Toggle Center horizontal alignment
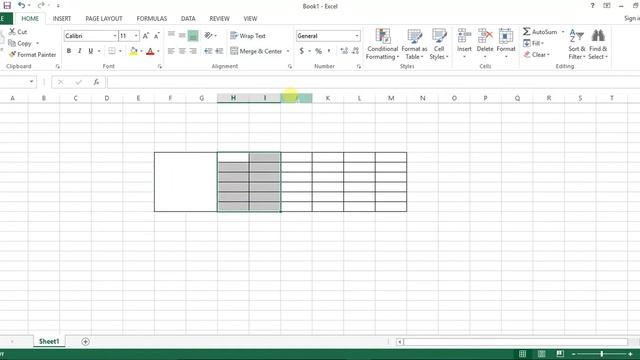 182,51
